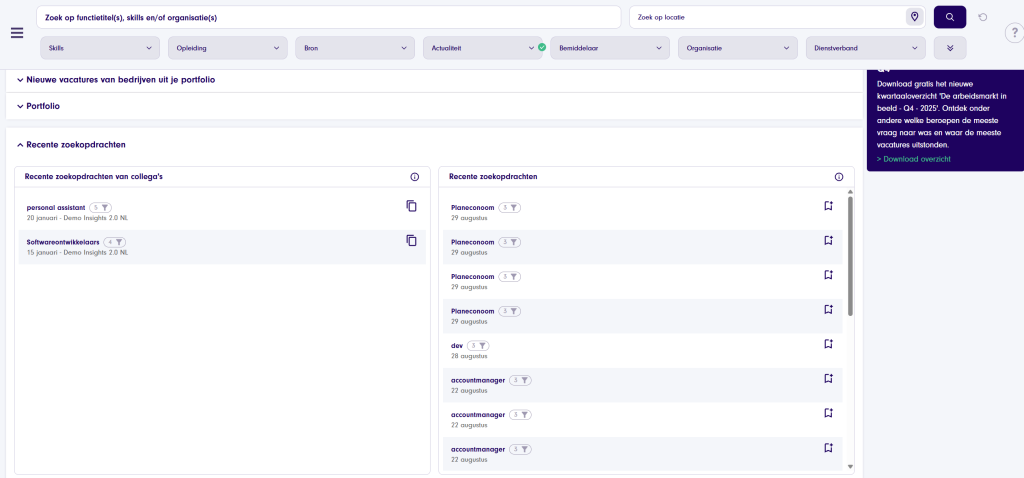This screenshot has width=1024, height=478.
Task: Open the Dienstverband filter dropdown
Action: [866, 48]
